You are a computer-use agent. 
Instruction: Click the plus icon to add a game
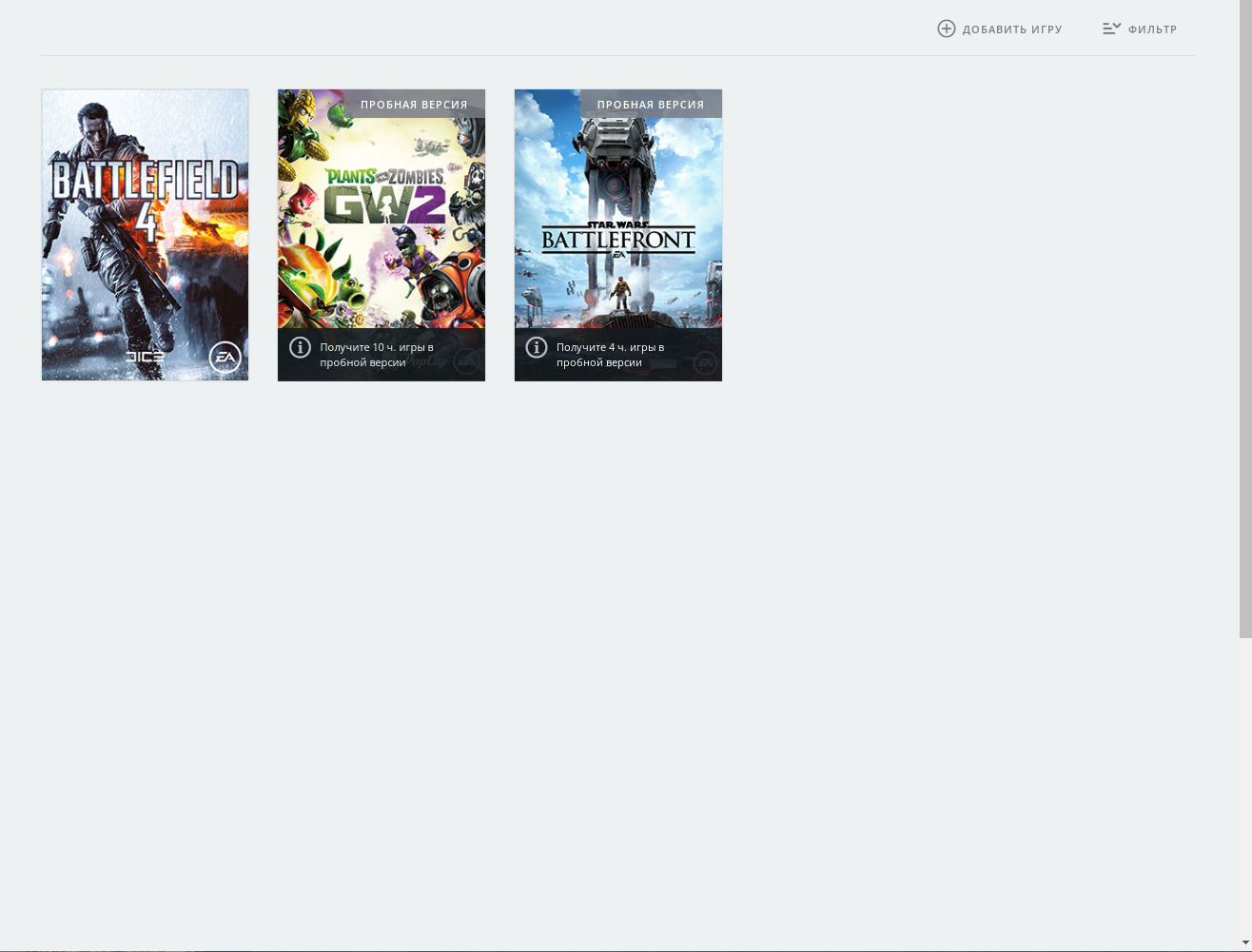pos(947,29)
